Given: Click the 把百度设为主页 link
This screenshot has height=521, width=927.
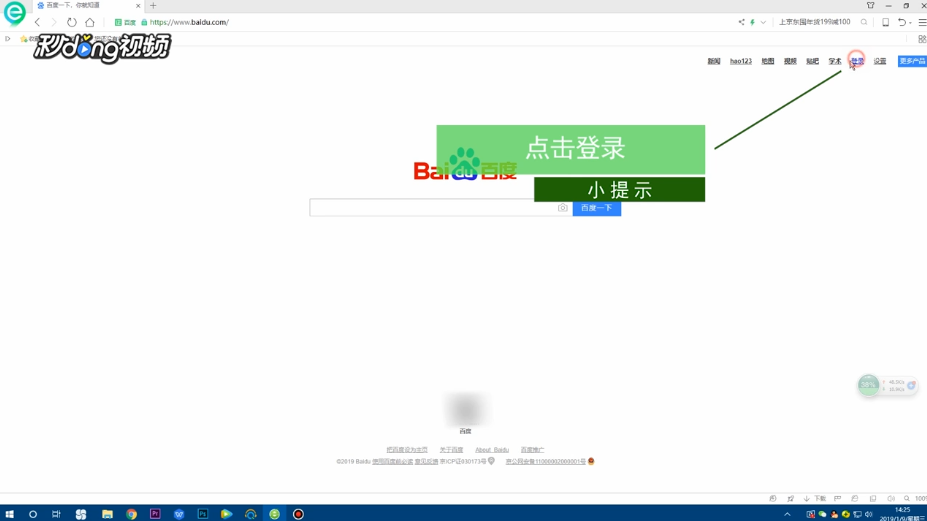Looking at the screenshot, I should 407,450.
